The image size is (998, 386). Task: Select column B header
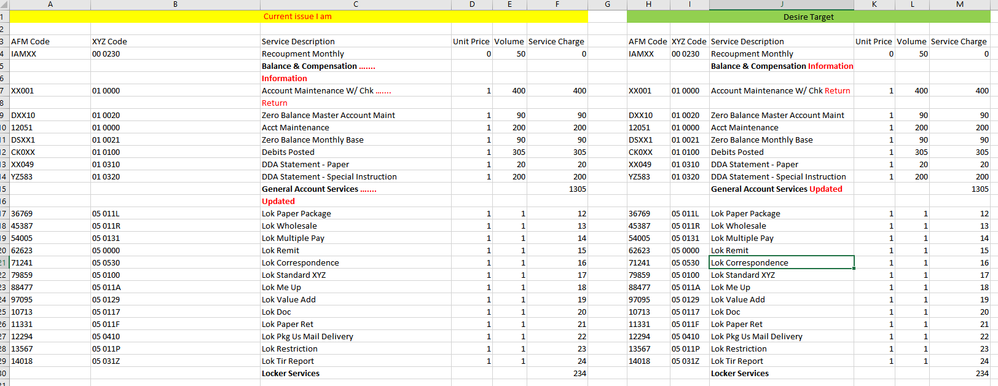175,4
